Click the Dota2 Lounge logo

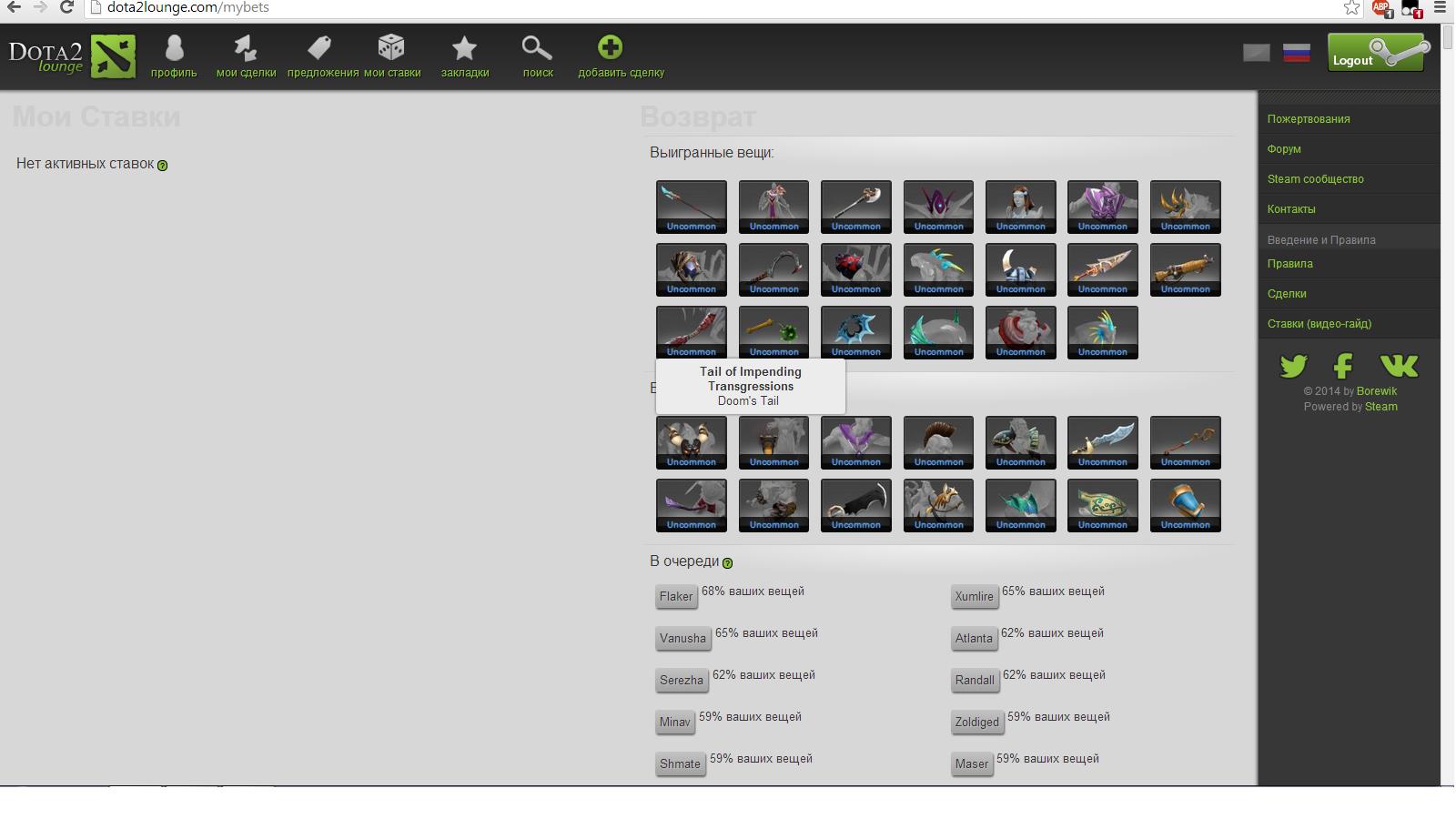[x=72, y=56]
